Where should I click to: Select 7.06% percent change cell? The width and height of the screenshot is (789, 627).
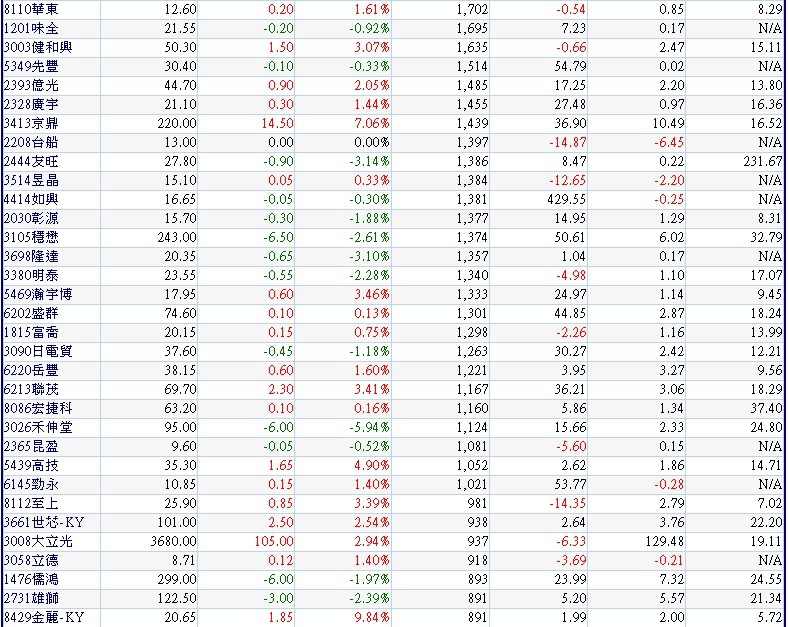point(372,123)
